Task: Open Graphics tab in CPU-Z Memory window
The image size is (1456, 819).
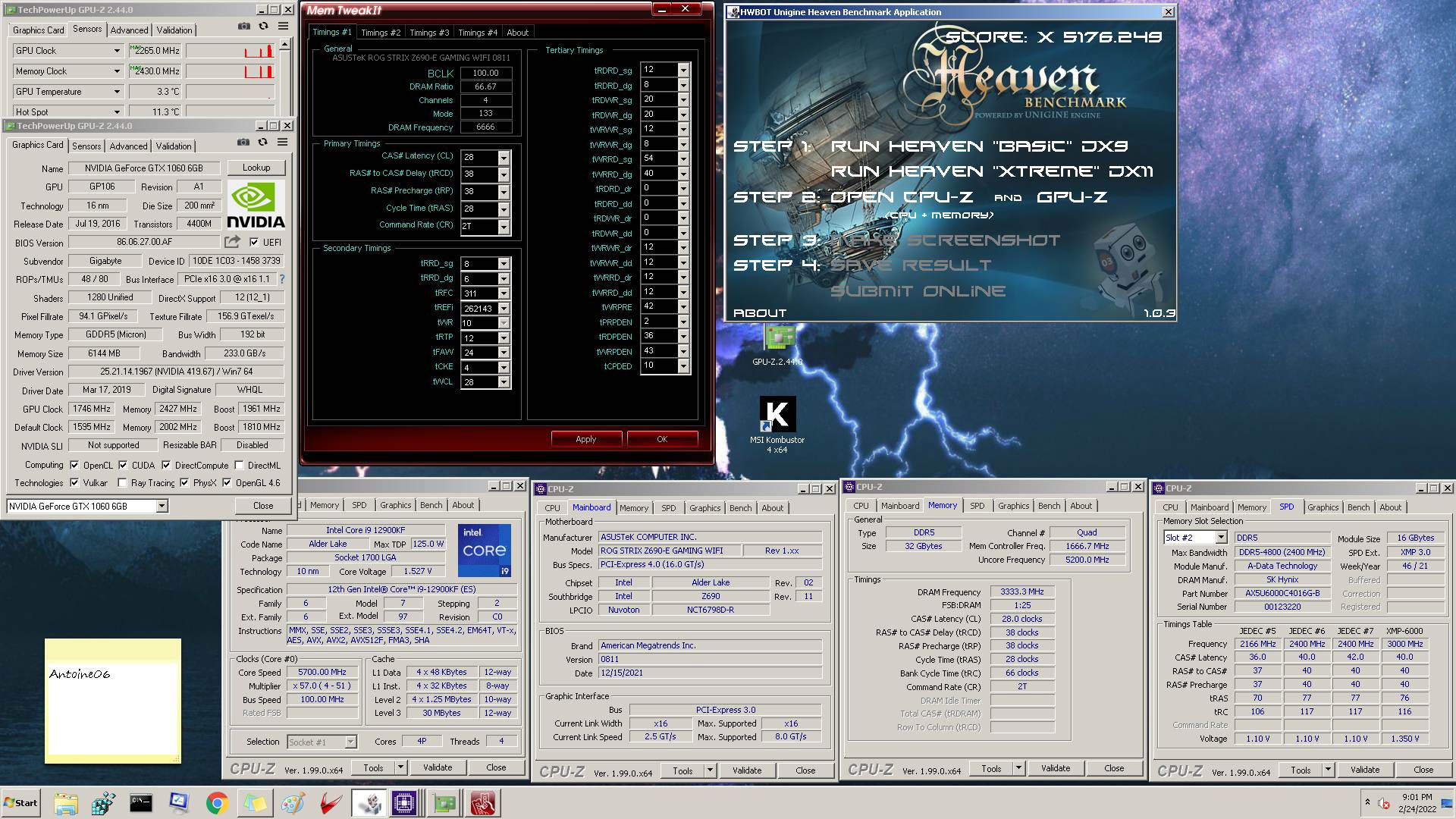Action: [x=1014, y=506]
